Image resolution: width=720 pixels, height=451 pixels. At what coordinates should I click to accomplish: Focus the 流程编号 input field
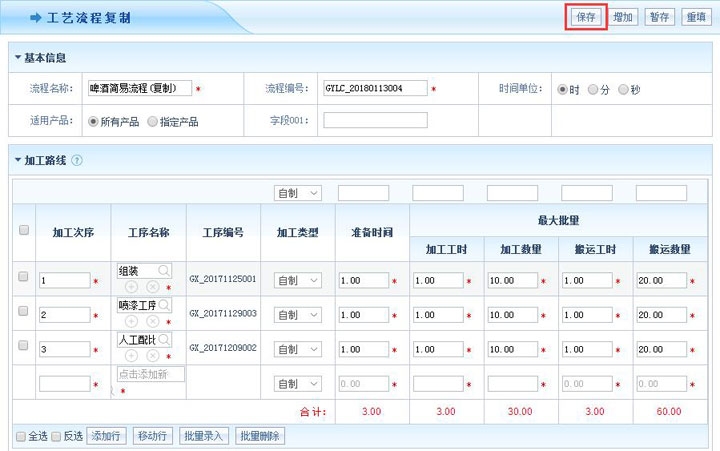click(x=375, y=88)
